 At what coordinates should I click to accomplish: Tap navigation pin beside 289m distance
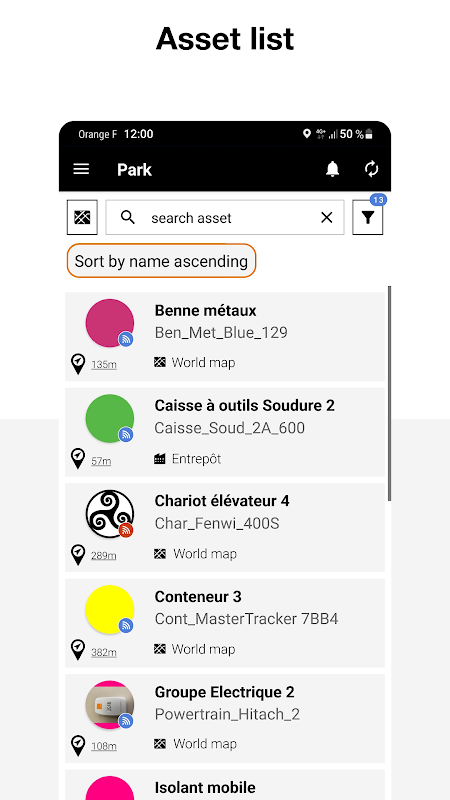coord(78,555)
